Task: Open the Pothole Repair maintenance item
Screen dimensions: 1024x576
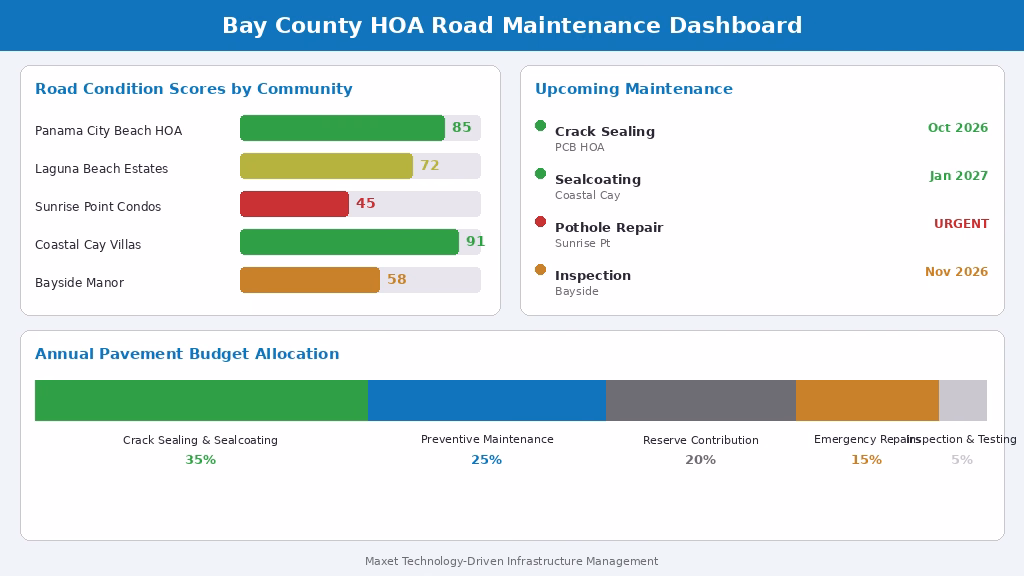Action: point(609,227)
